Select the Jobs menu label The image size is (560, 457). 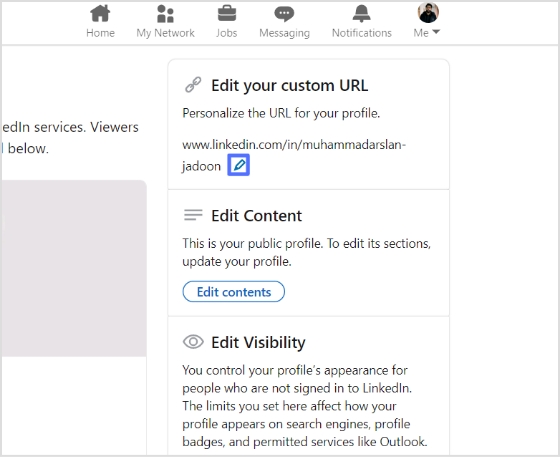[x=226, y=33]
